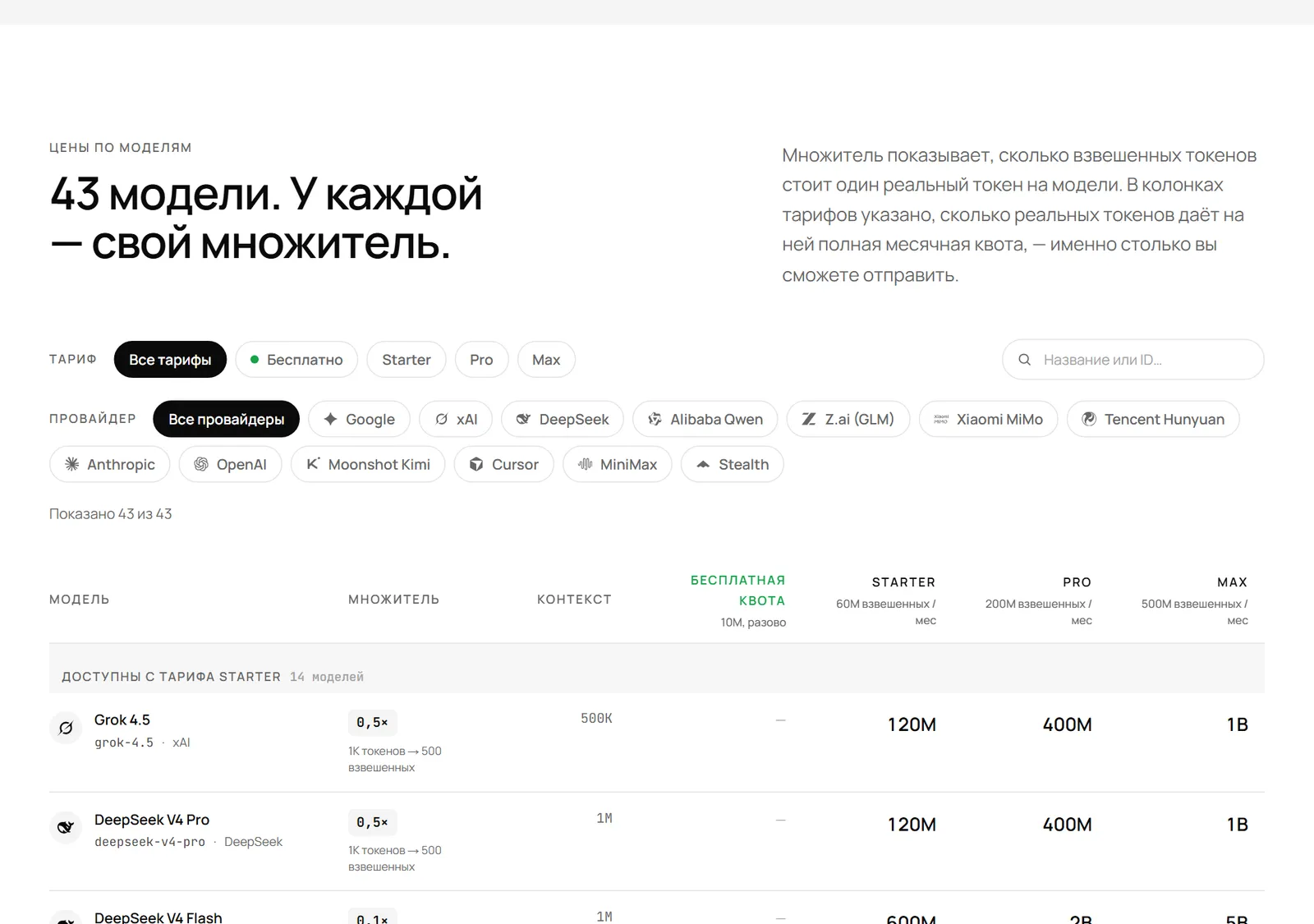Filter models by Google provider
The width and height of the screenshot is (1314, 924).
pyautogui.click(x=359, y=419)
